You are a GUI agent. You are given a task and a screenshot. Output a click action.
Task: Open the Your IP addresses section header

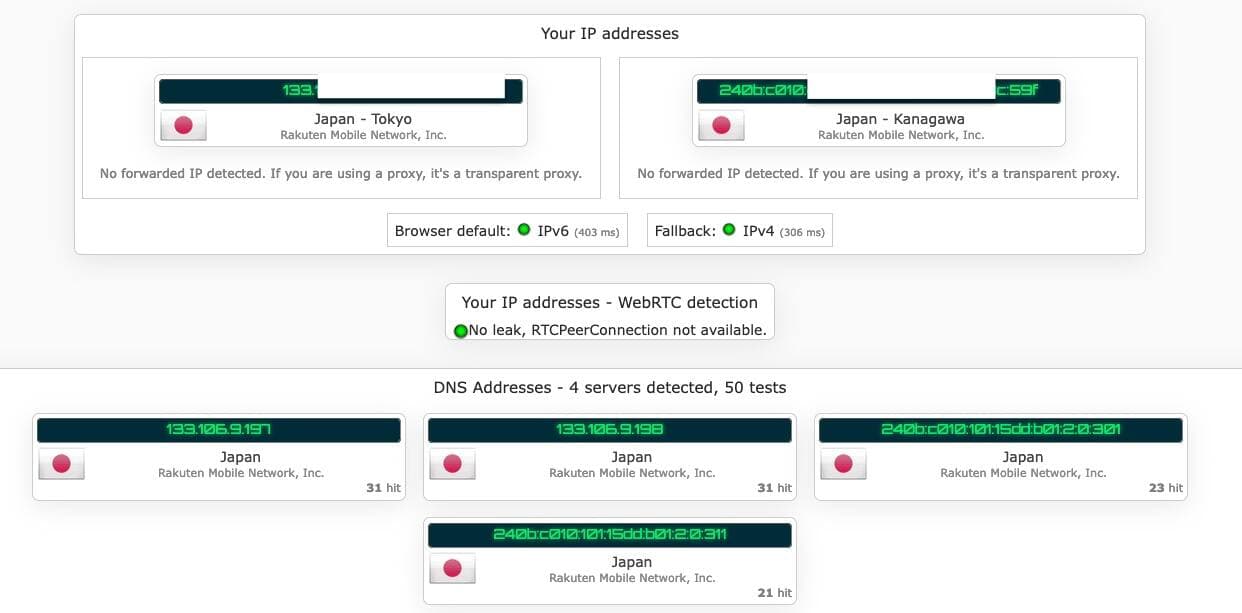[x=610, y=33]
